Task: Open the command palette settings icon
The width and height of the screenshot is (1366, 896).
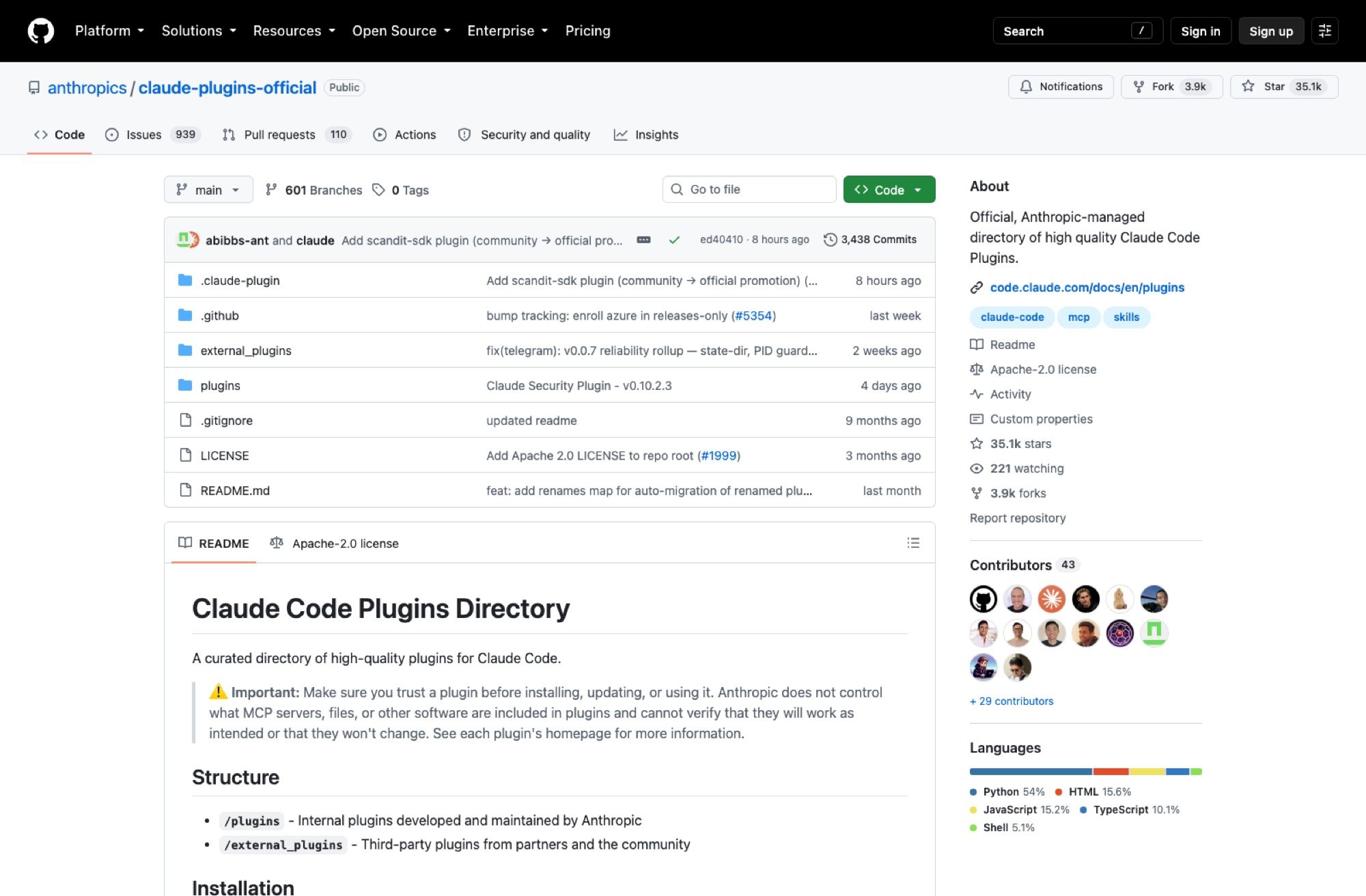Action: click(x=1325, y=31)
